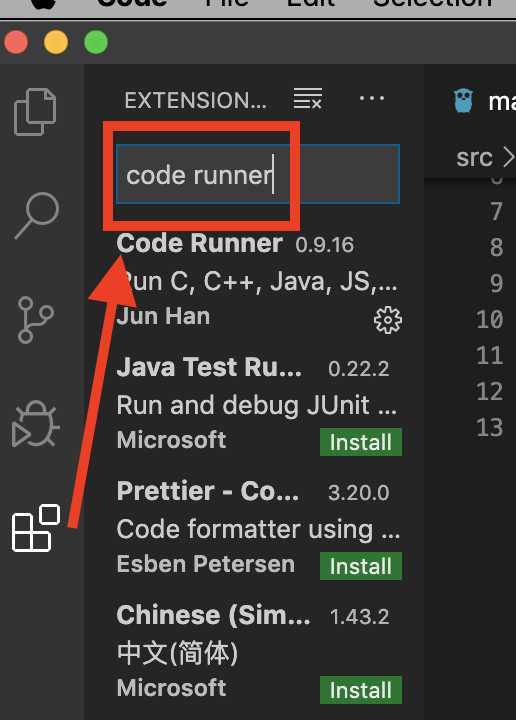Expand the src breadcrumb chevron

[x=508, y=158]
